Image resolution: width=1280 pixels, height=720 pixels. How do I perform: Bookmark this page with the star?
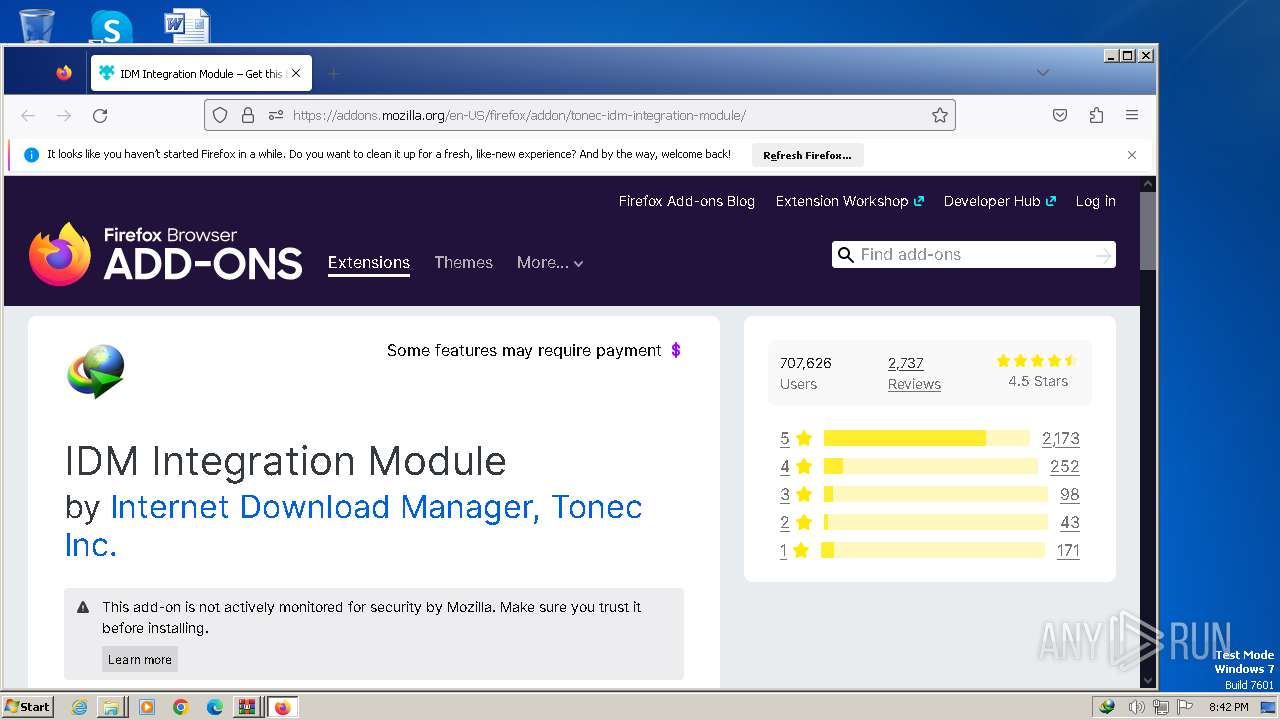[x=940, y=116]
